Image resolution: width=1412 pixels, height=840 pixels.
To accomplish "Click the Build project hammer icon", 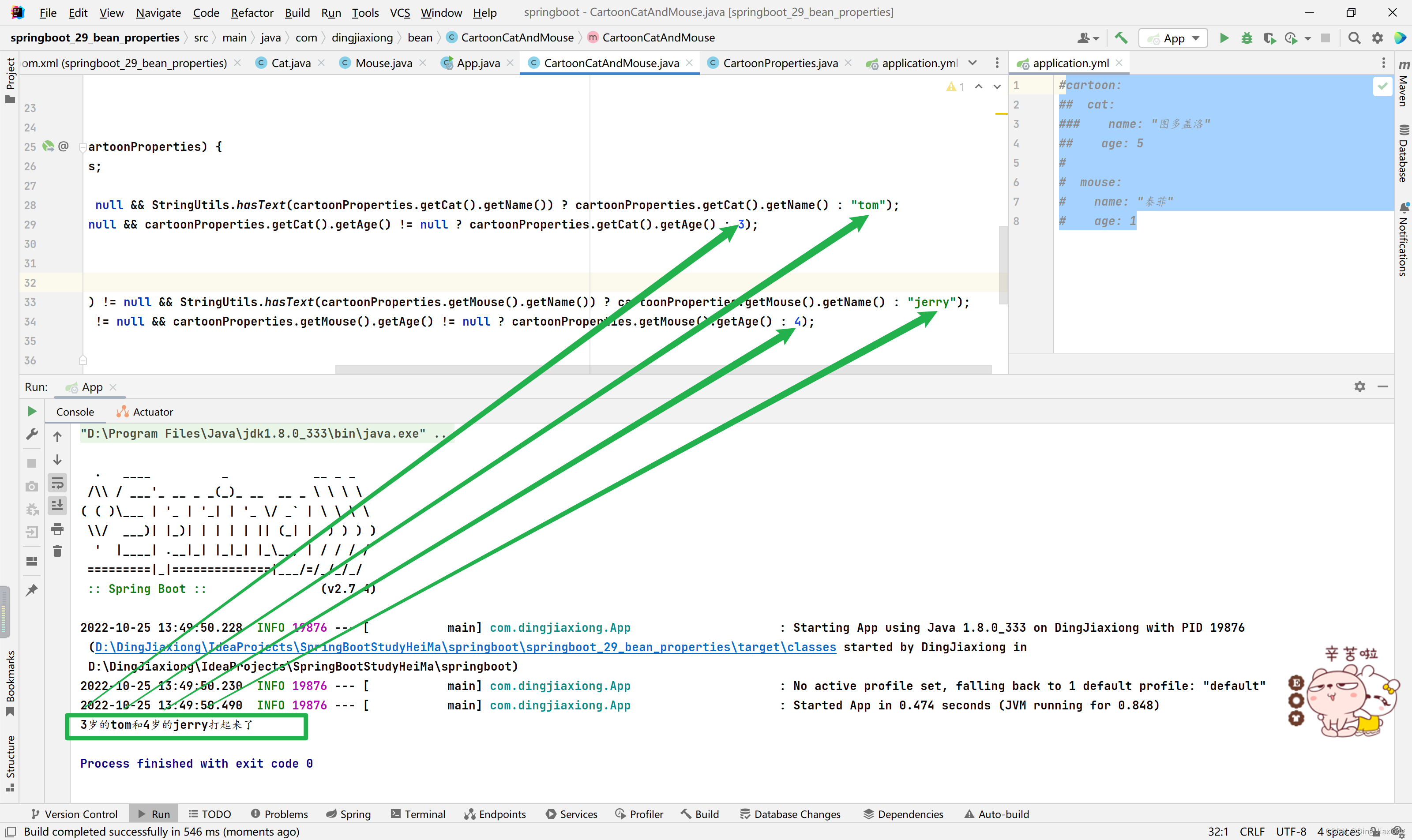I will 1120,38.
